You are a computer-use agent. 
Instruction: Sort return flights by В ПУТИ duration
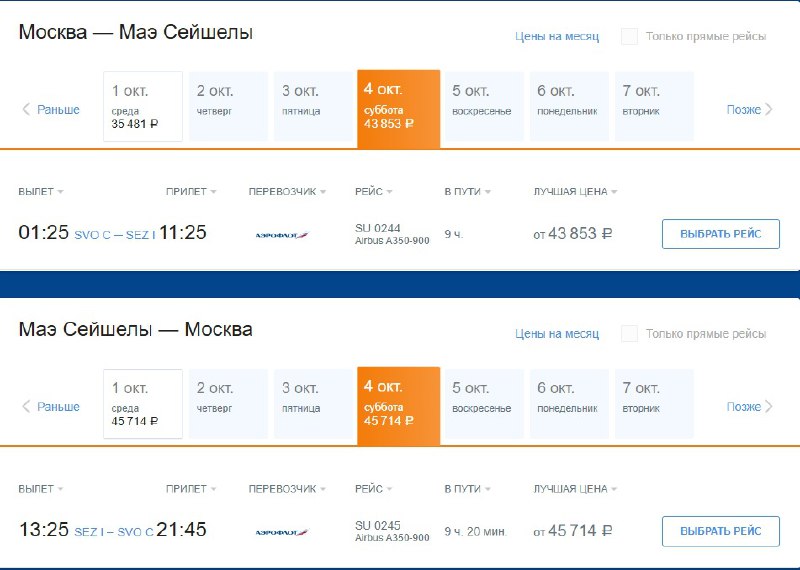(x=467, y=489)
